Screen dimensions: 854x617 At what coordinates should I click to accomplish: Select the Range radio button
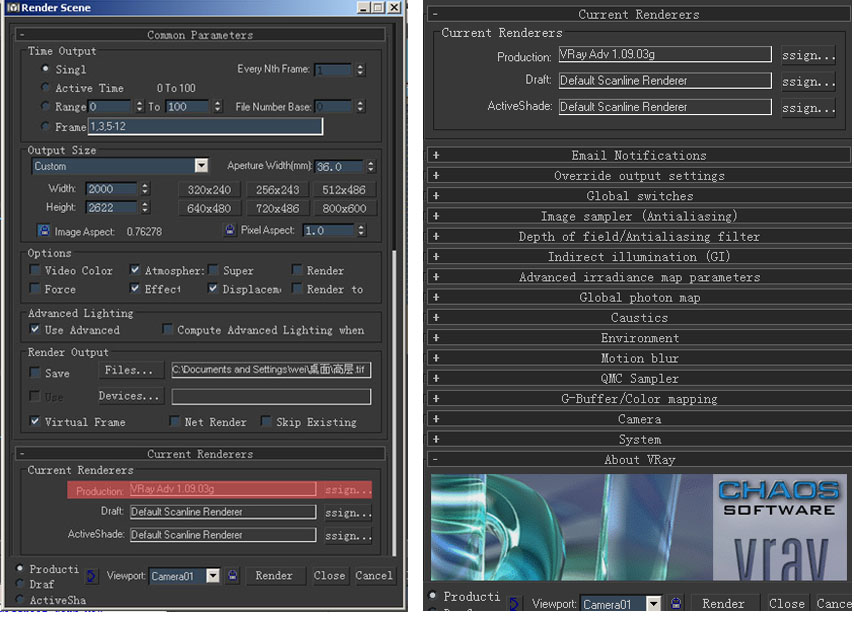pyautogui.click(x=45, y=106)
